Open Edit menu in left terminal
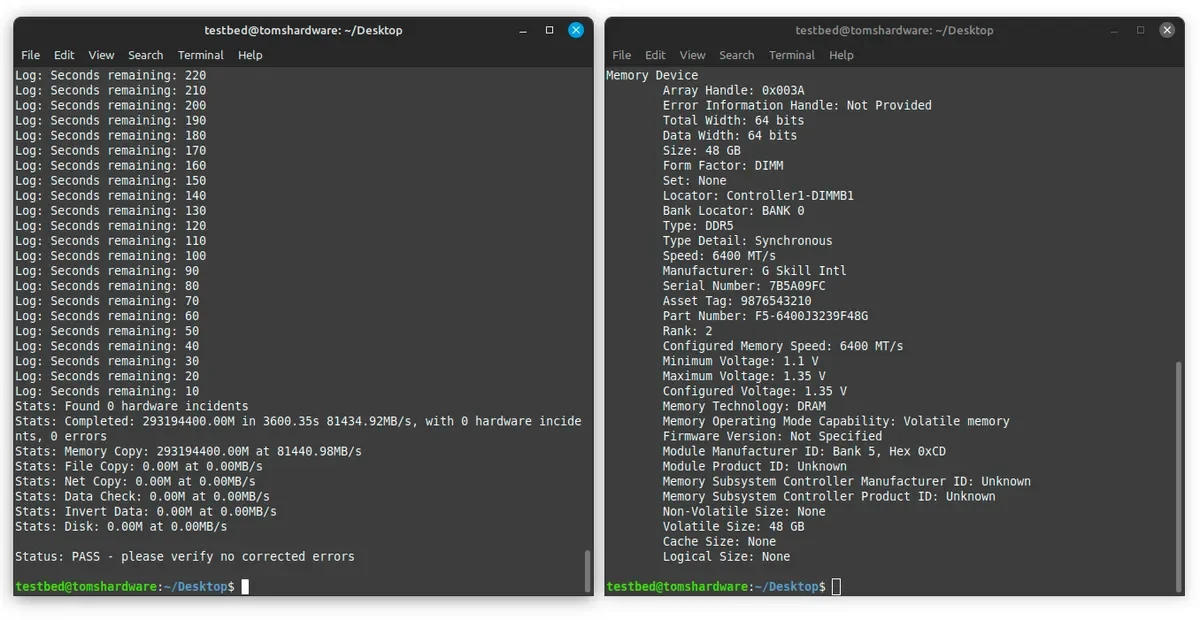Image resolution: width=1200 pixels, height=620 pixels. pos(64,55)
